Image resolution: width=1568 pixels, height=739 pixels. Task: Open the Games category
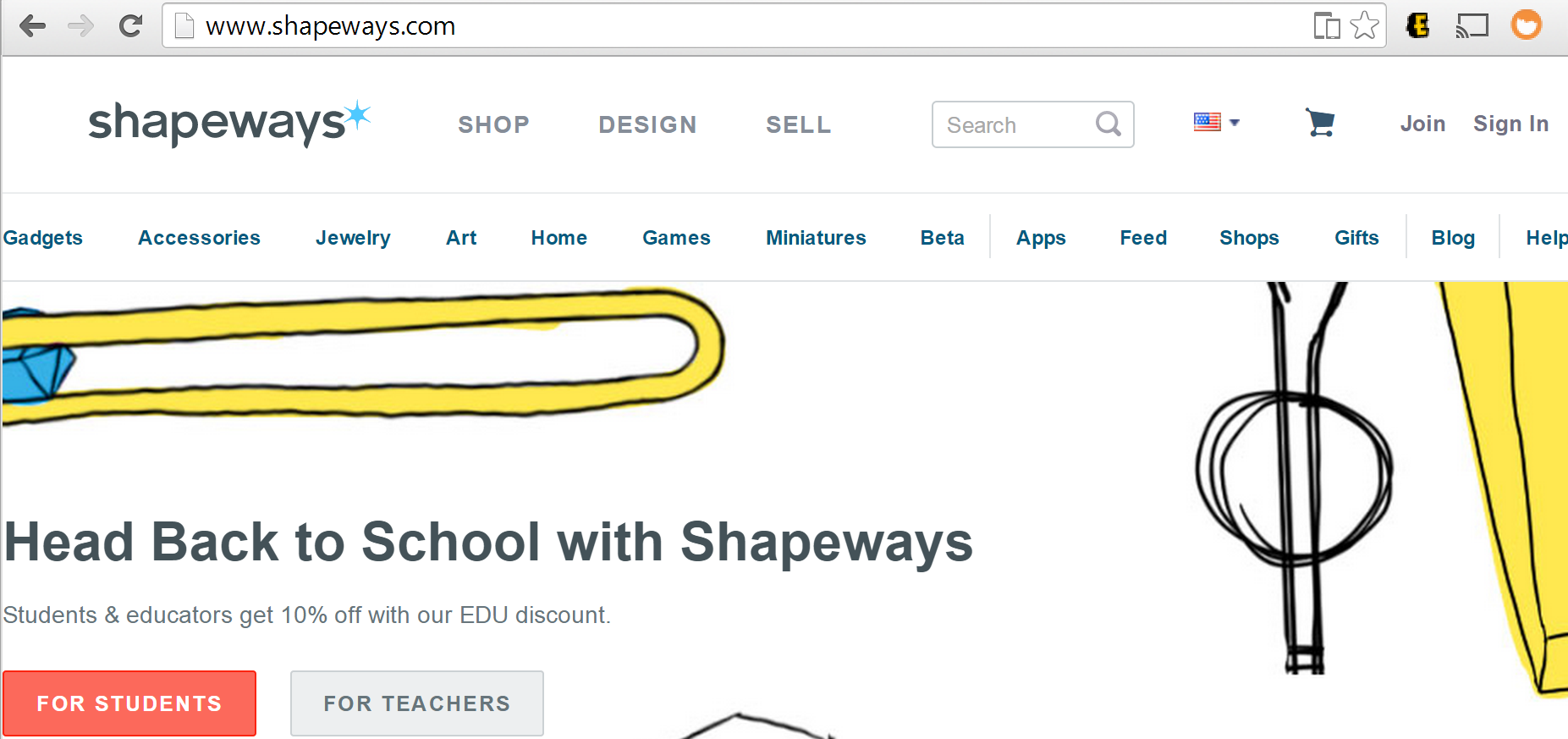click(676, 238)
